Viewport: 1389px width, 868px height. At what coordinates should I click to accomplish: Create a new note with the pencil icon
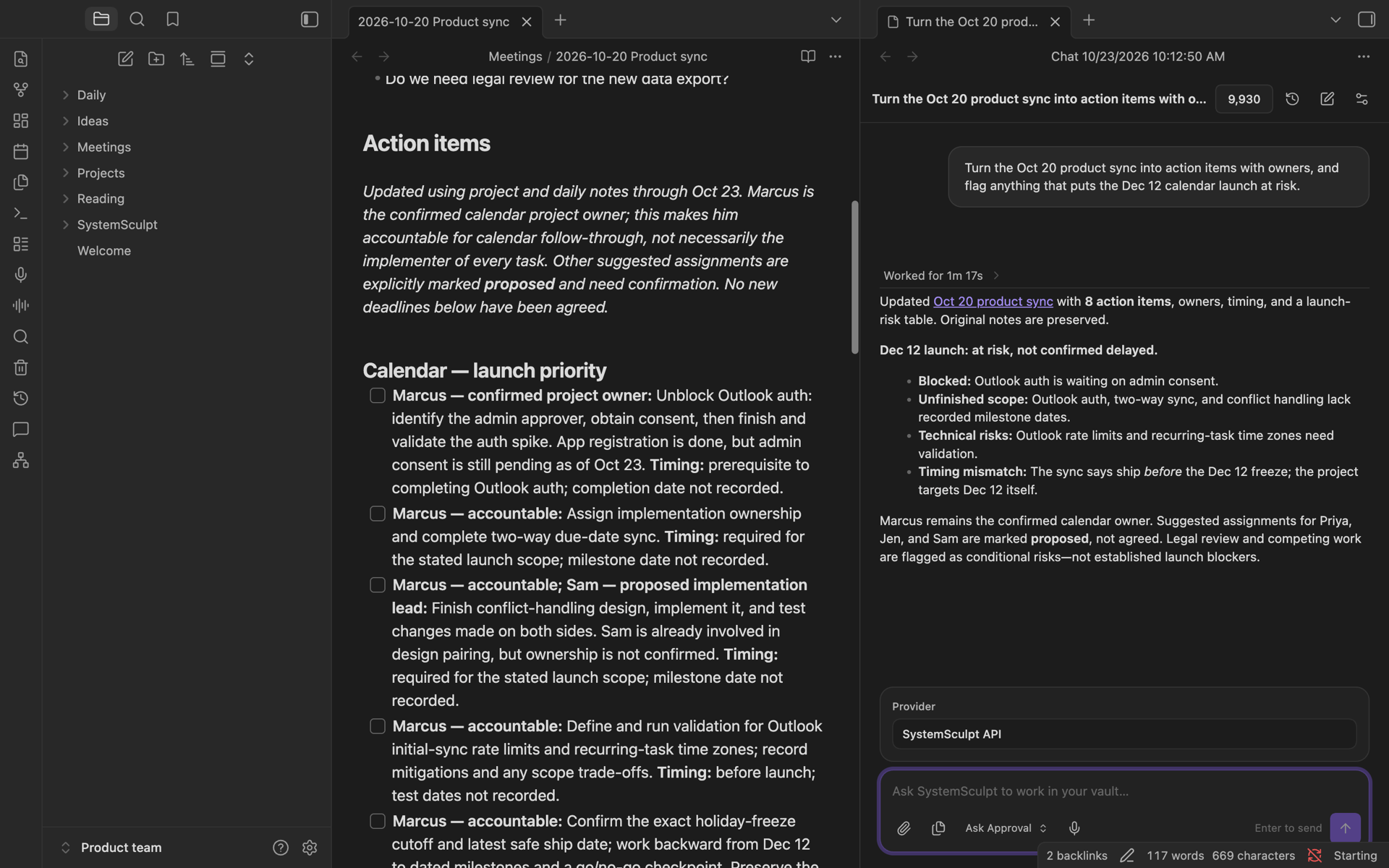(x=125, y=59)
